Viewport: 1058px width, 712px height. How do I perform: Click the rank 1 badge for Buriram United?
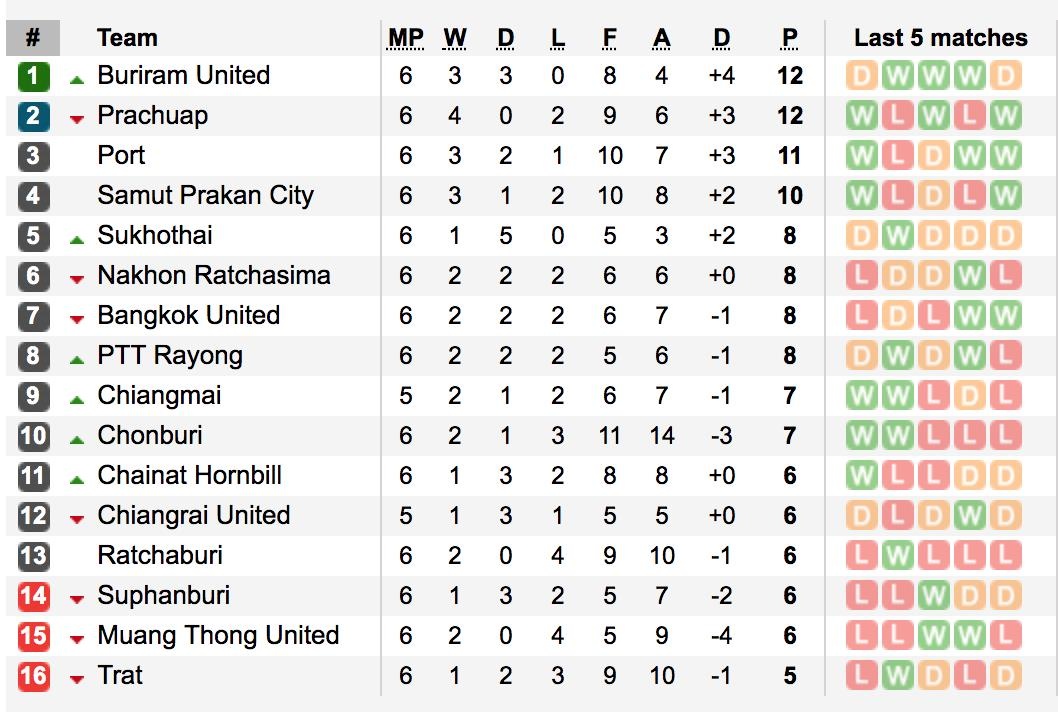click(x=33, y=75)
